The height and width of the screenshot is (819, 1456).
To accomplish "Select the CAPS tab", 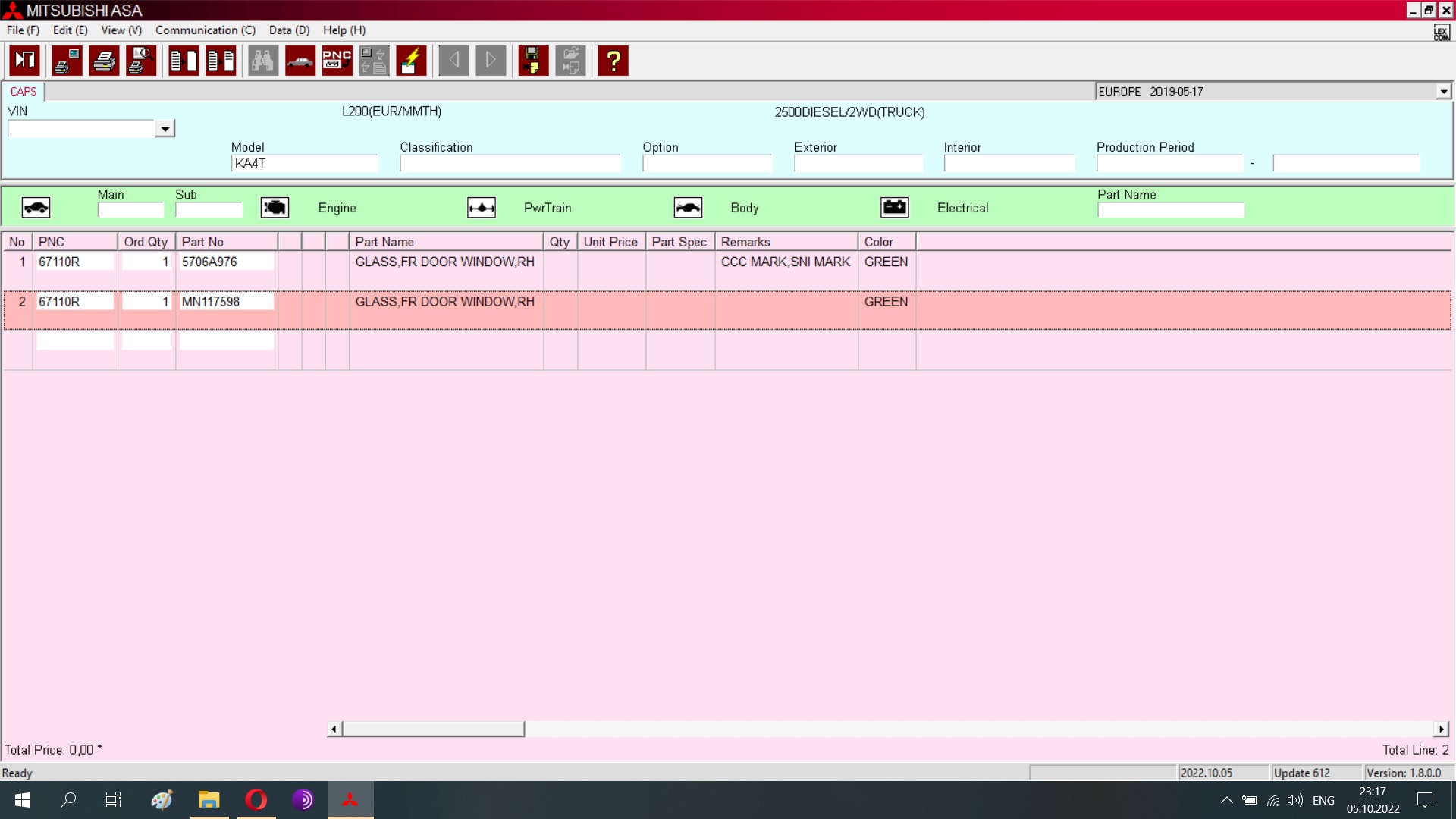I will (24, 92).
